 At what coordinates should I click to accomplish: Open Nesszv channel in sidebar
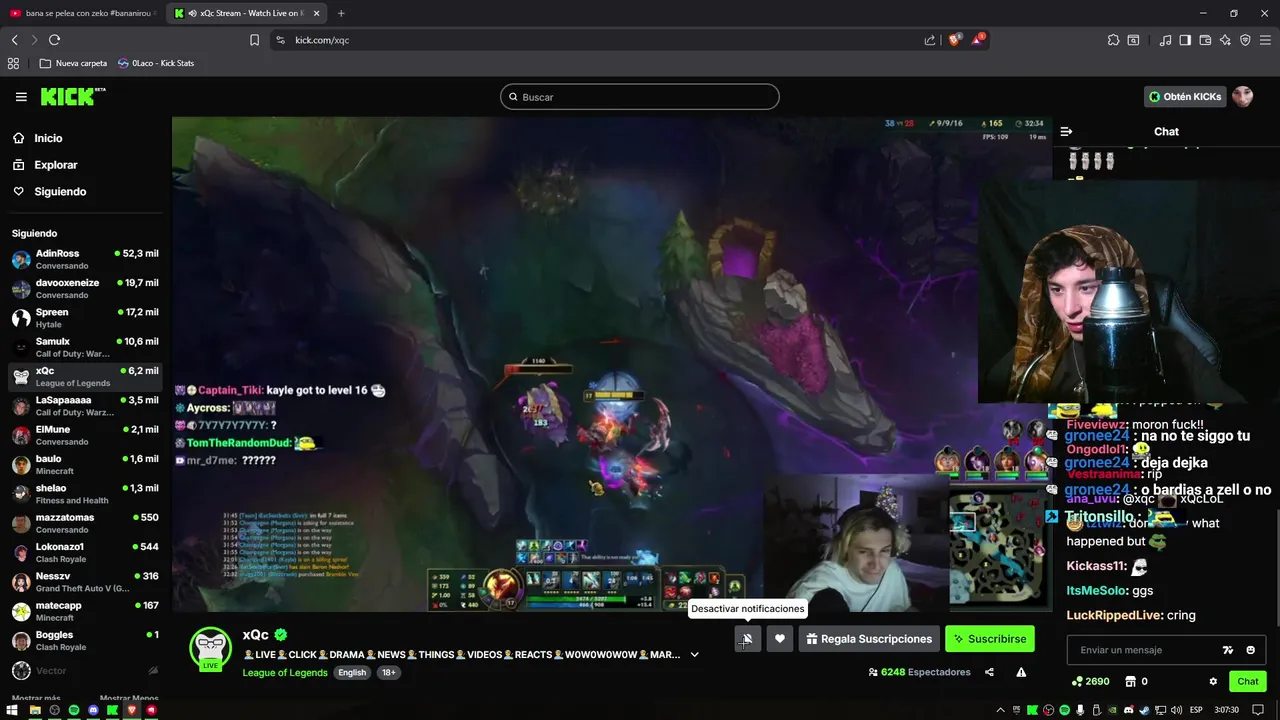pos(85,582)
